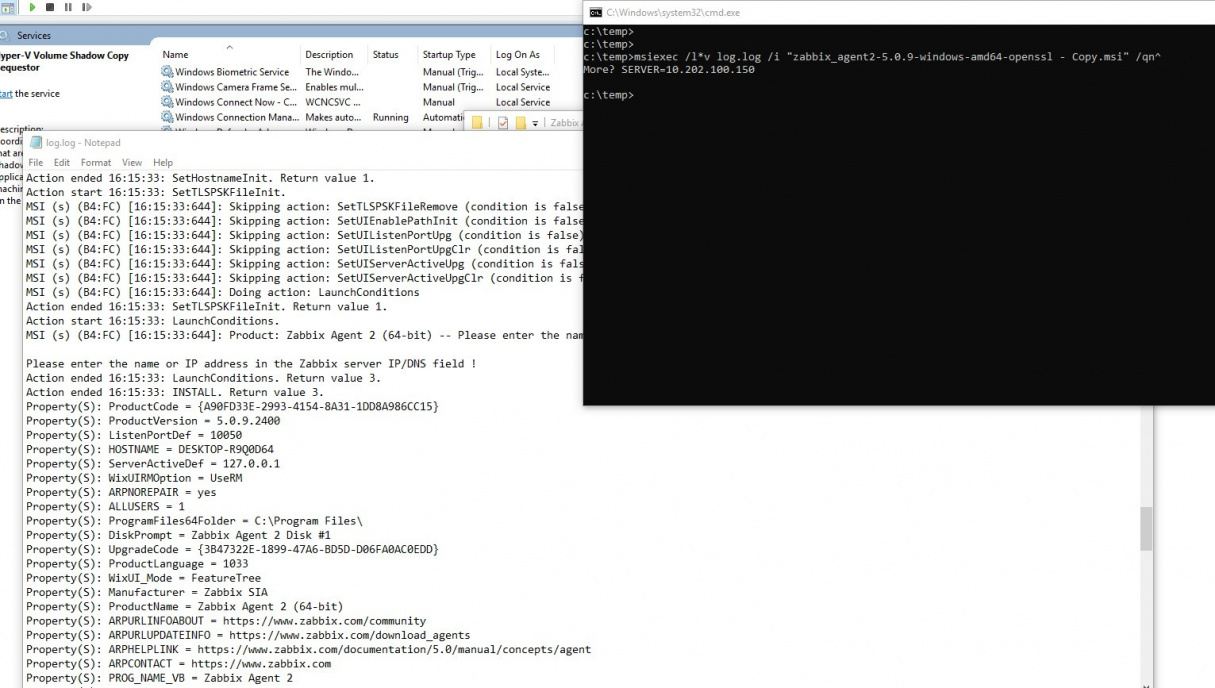1215x688 pixels.
Task: Click the cmd.exe window title bar
Action: pos(899,12)
